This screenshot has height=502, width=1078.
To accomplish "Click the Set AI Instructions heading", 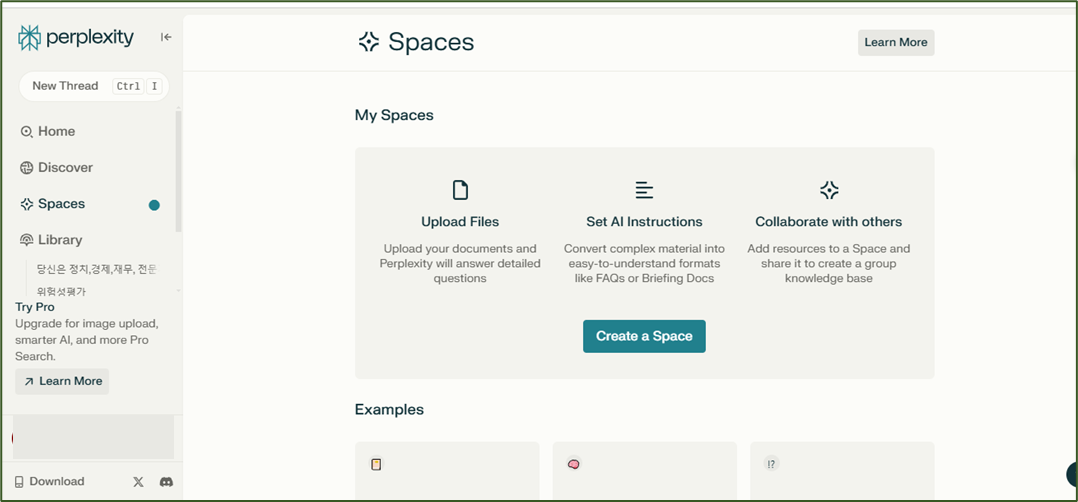I will pos(644,222).
